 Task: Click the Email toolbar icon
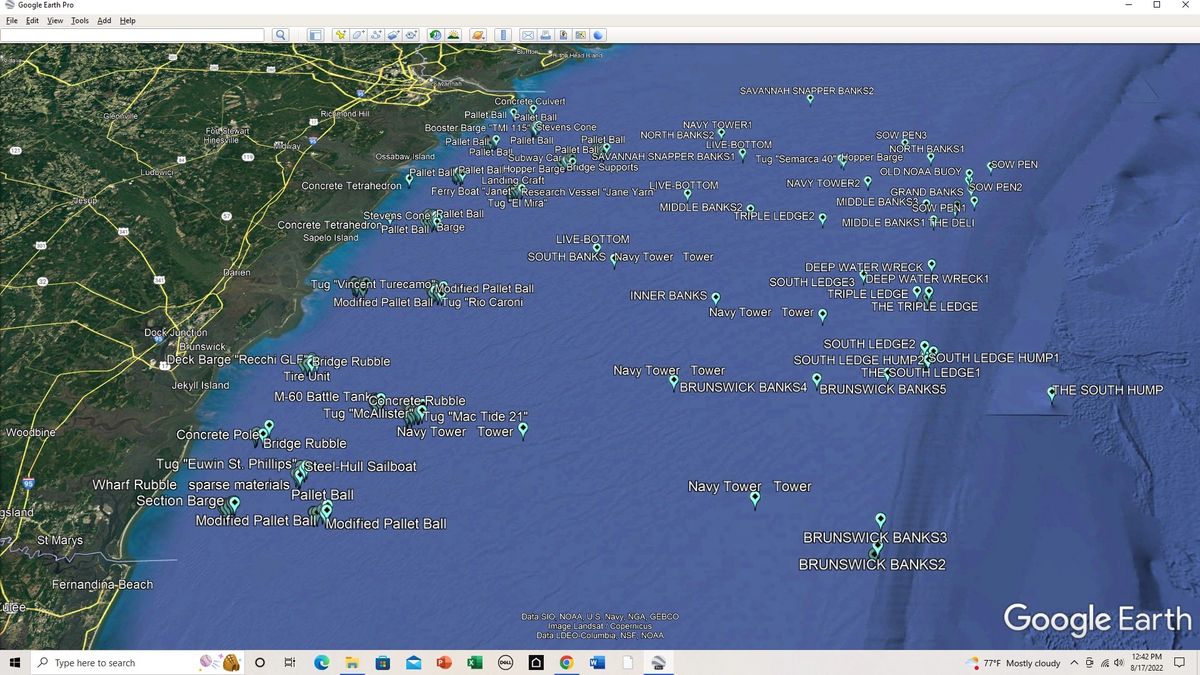tap(528, 35)
